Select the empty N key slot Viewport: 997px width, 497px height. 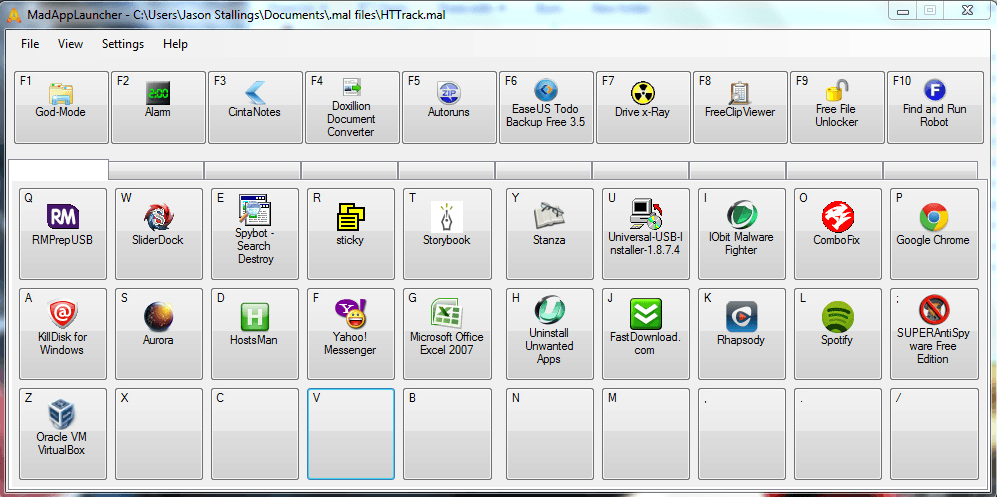550,433
